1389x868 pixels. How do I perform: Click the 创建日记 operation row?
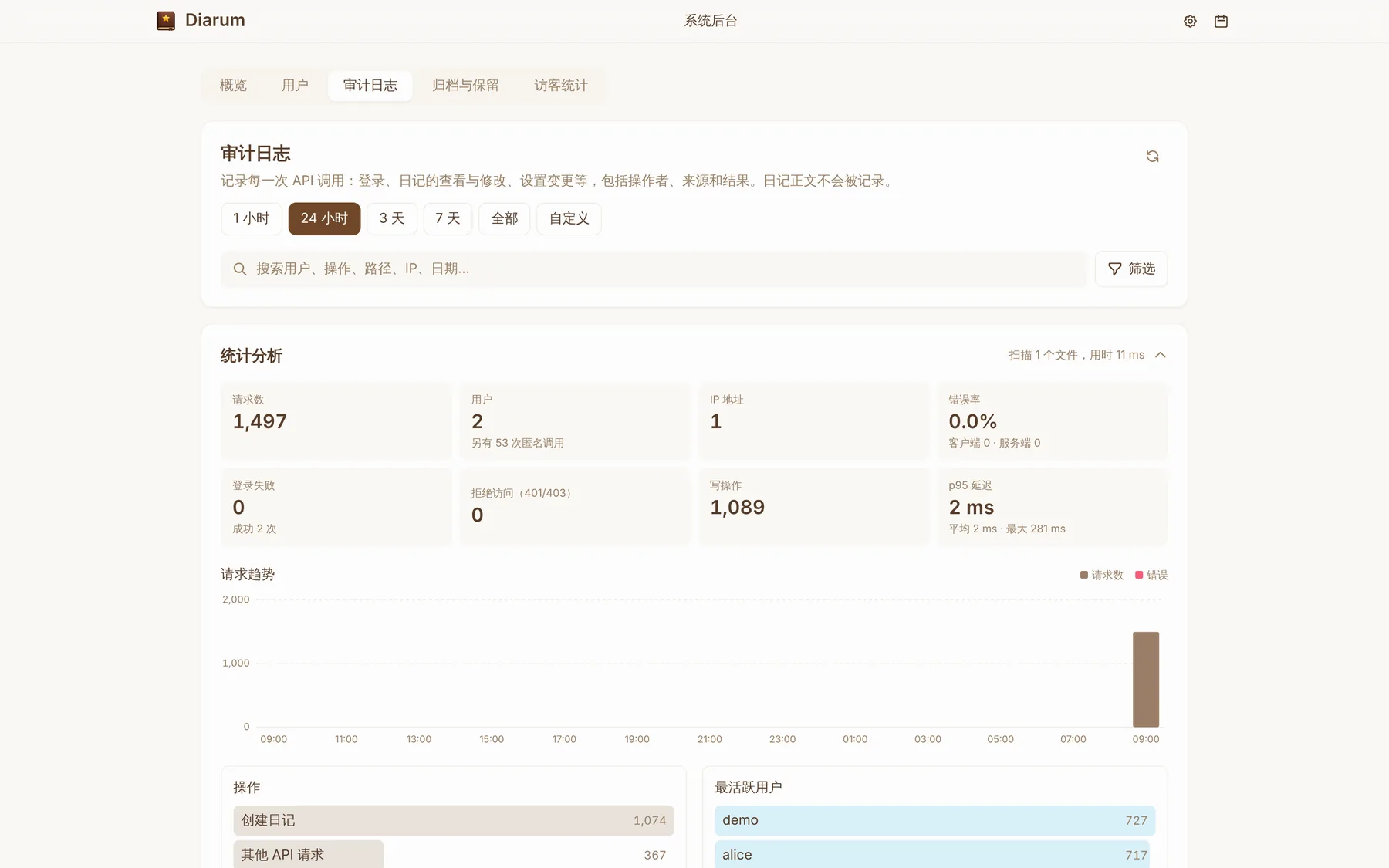[454, 821]
